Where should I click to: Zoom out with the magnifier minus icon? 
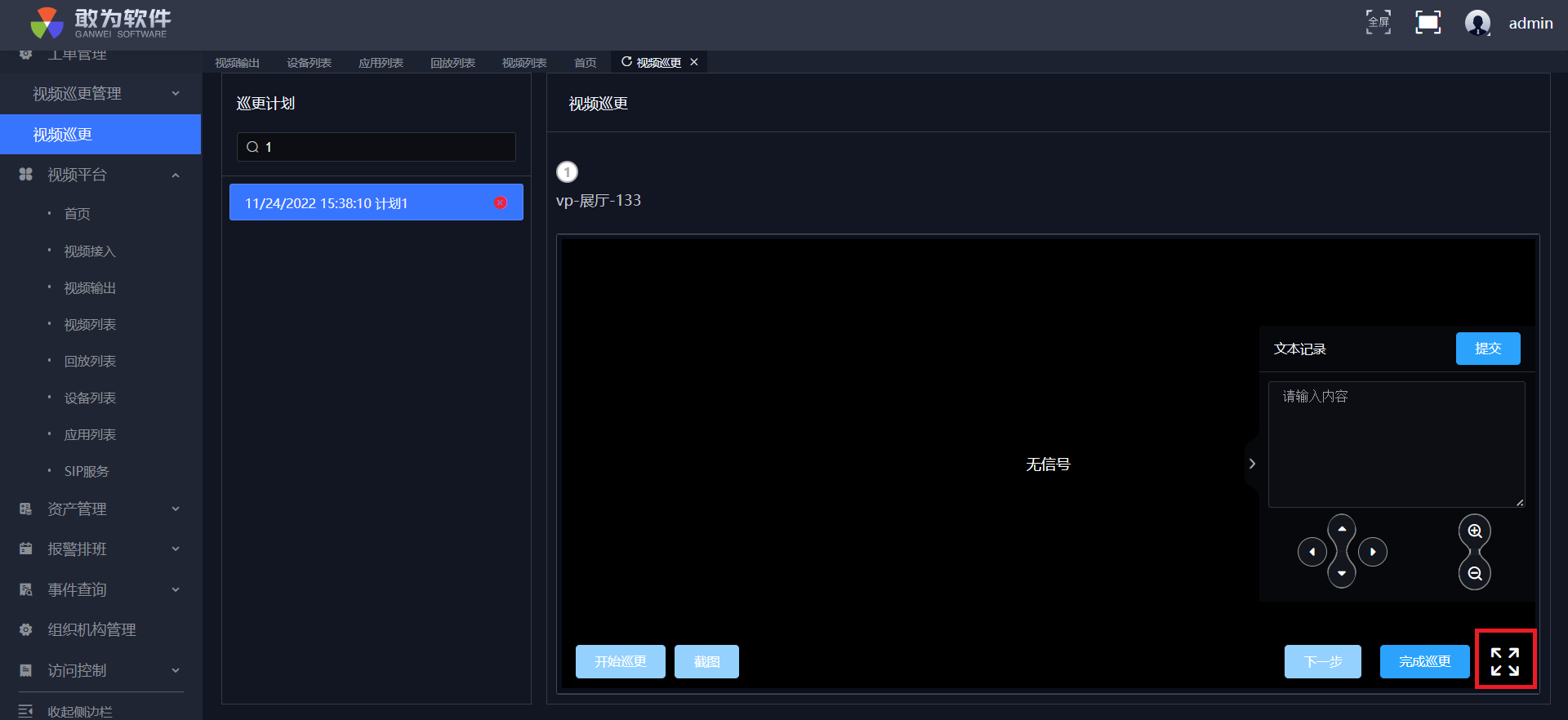(x=1475, y=574)
